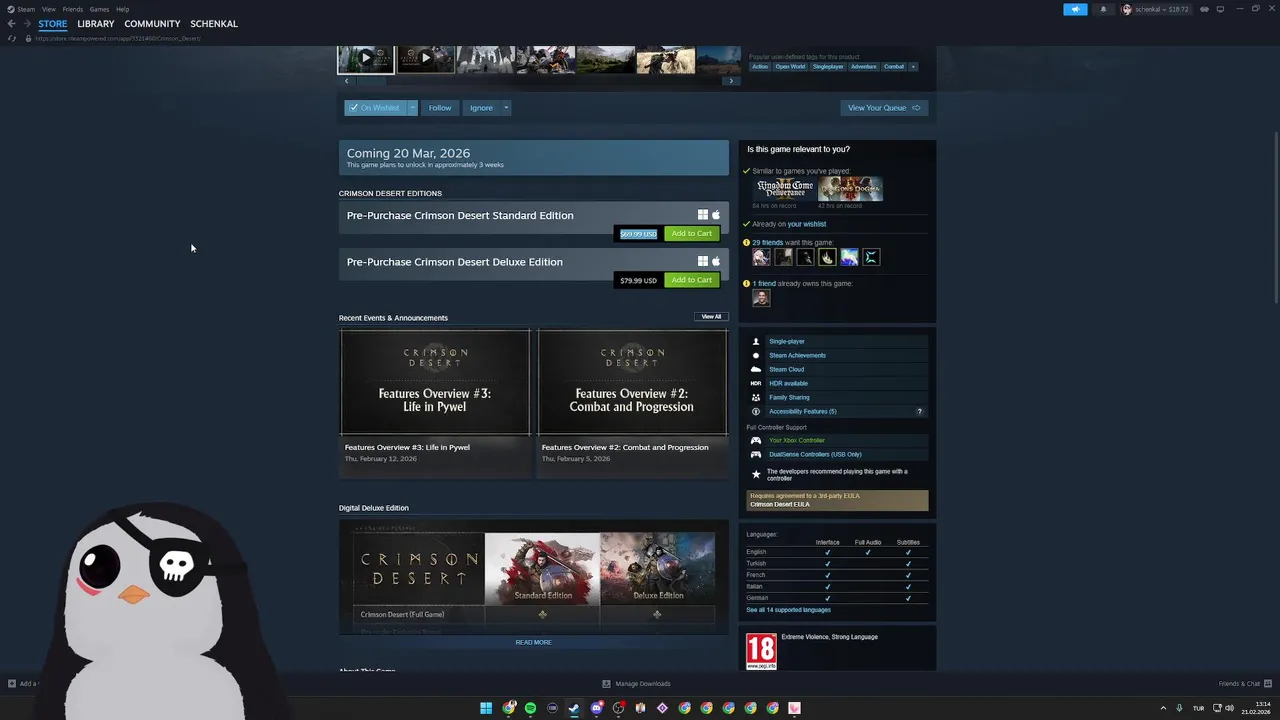Expand the Ignore dropdown arrow
Viewport: 1280px width, 720px height.
[506, 108]
